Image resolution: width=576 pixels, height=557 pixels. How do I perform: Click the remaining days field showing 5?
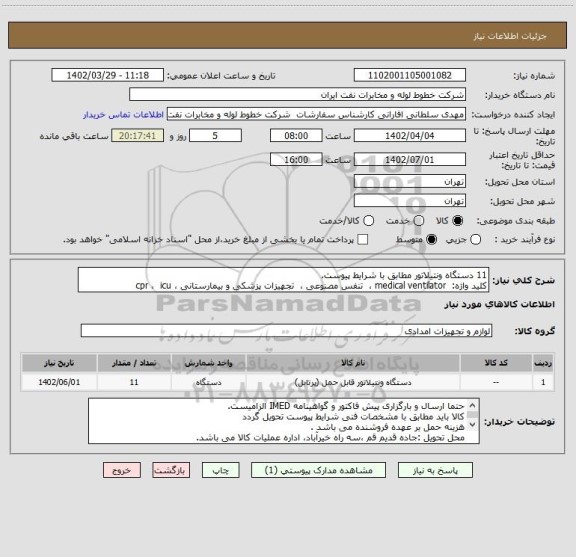(215, 136)
